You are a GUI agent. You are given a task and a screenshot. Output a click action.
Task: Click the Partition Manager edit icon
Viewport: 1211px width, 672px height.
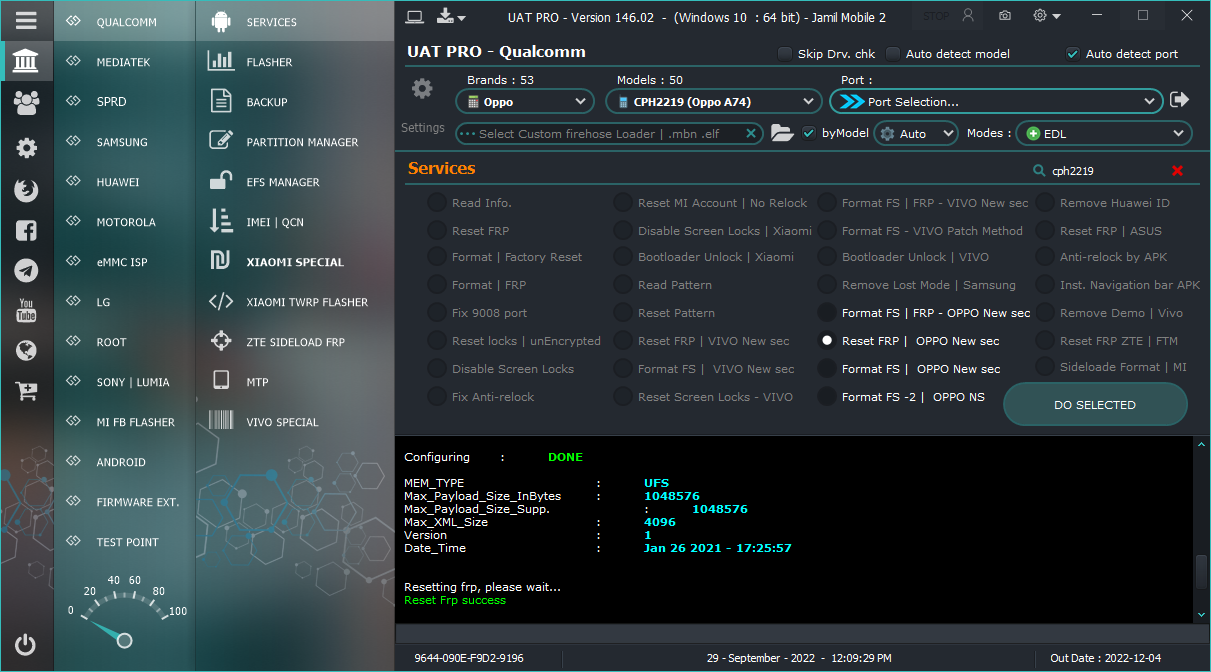[221, 141]
